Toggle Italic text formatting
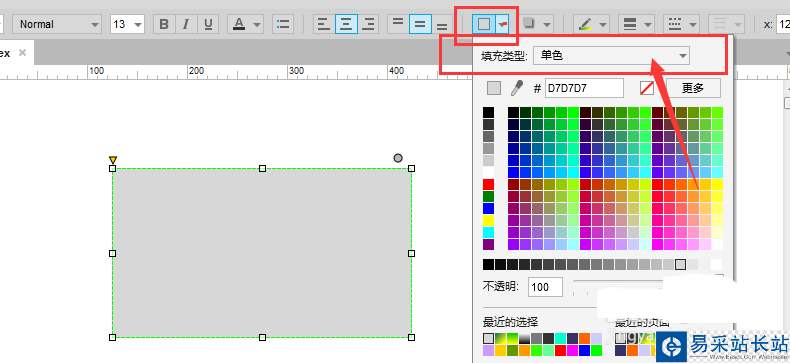The width and height of the screenshot is (790, 363). point(186,24)
